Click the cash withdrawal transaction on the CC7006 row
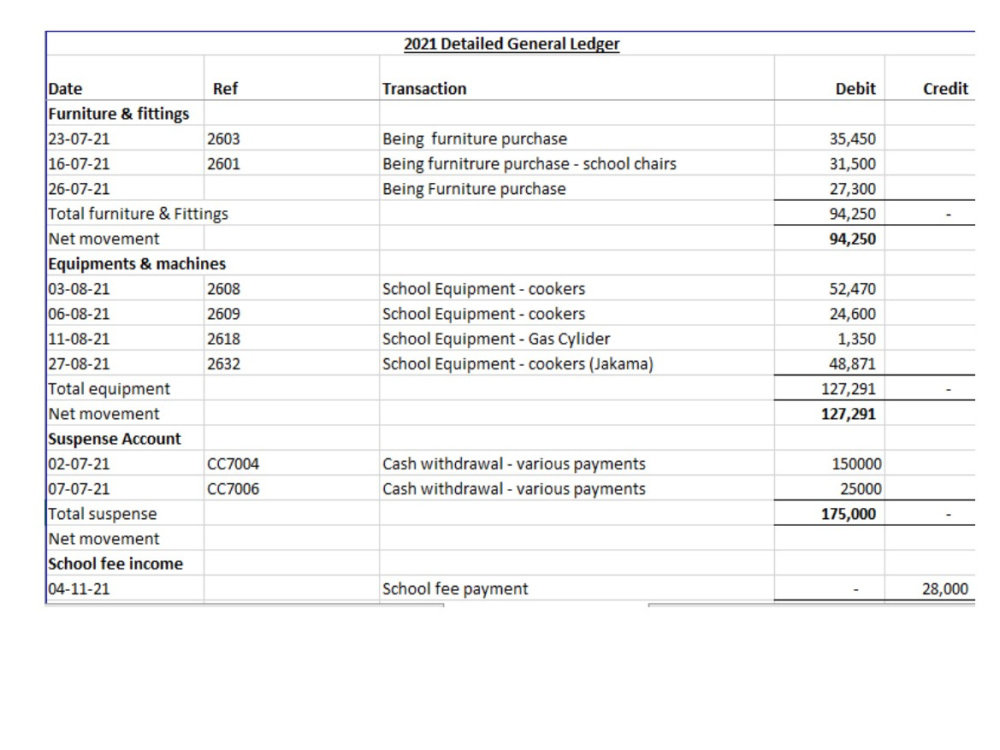The image size is (1000, 750). point(514,489)
